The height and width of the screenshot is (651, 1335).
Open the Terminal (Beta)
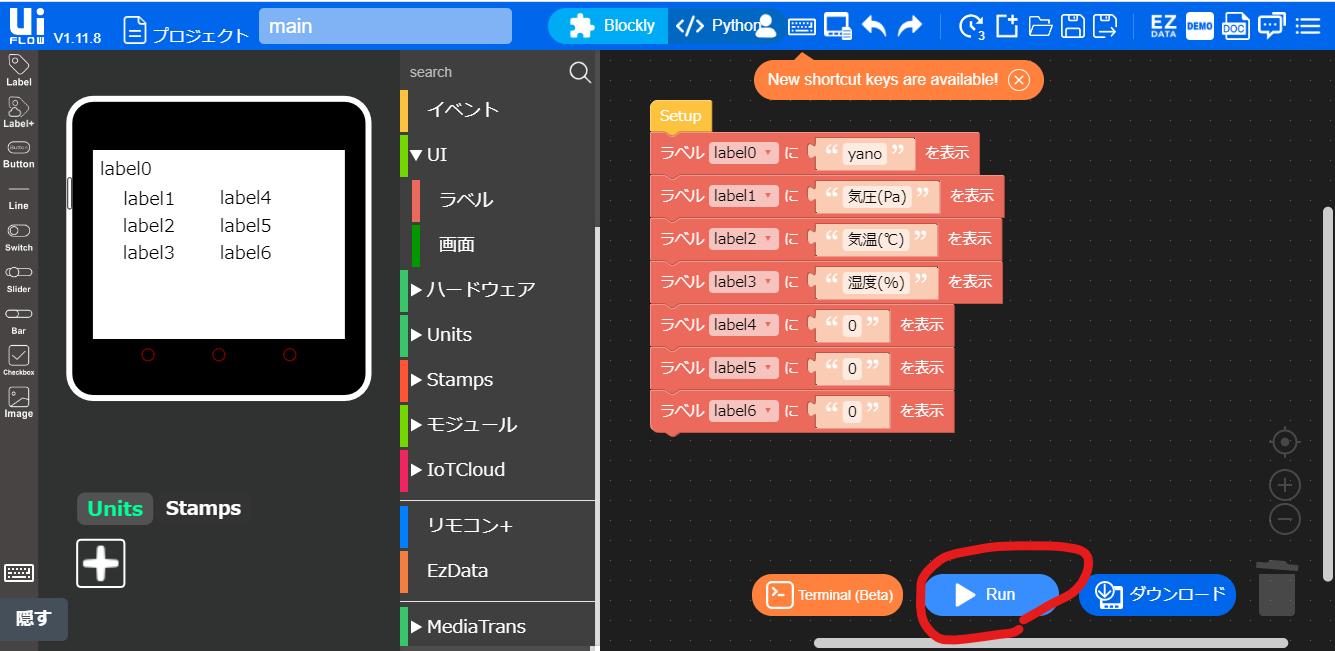(826, 594)
